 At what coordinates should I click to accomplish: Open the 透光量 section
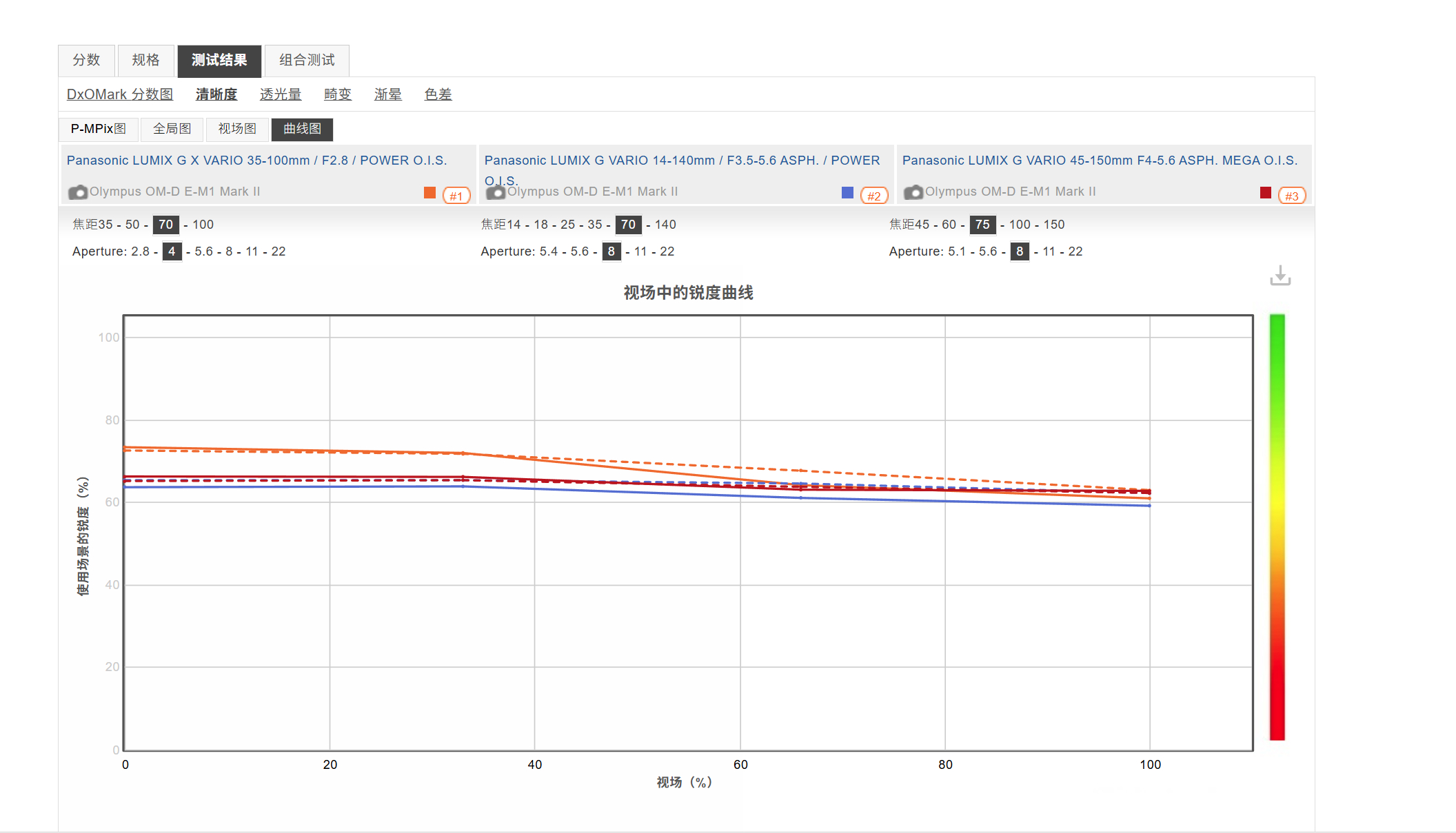[281, 94]
